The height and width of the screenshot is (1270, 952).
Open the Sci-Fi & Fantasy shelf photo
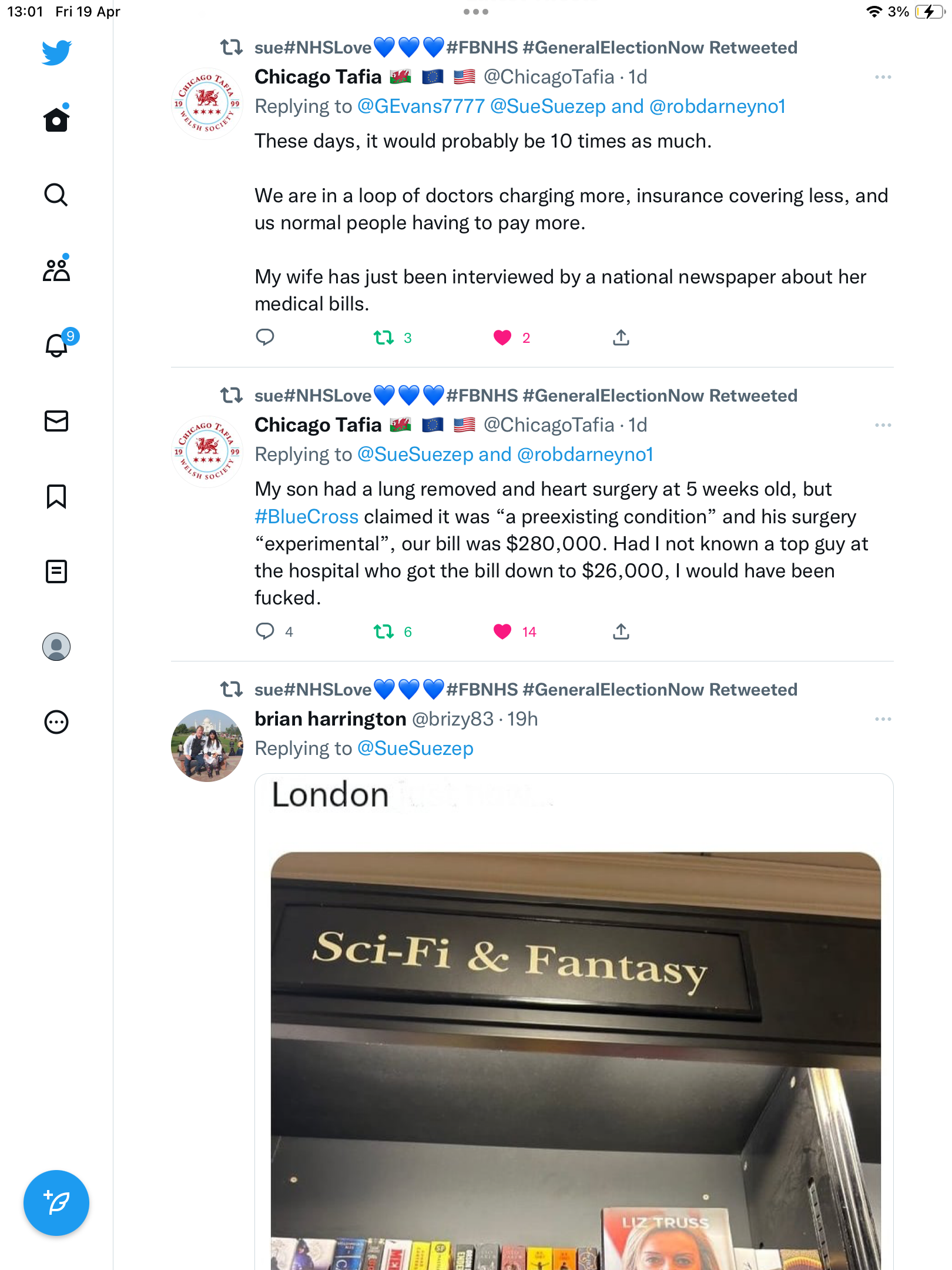[x=574, y=1022]
